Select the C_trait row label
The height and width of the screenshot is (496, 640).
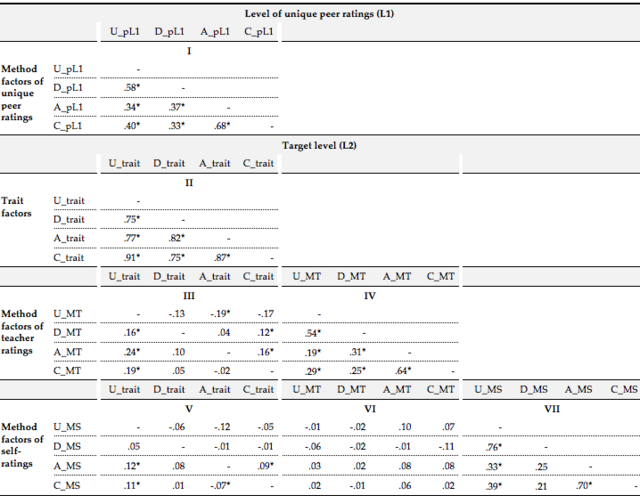click(69, 258)
